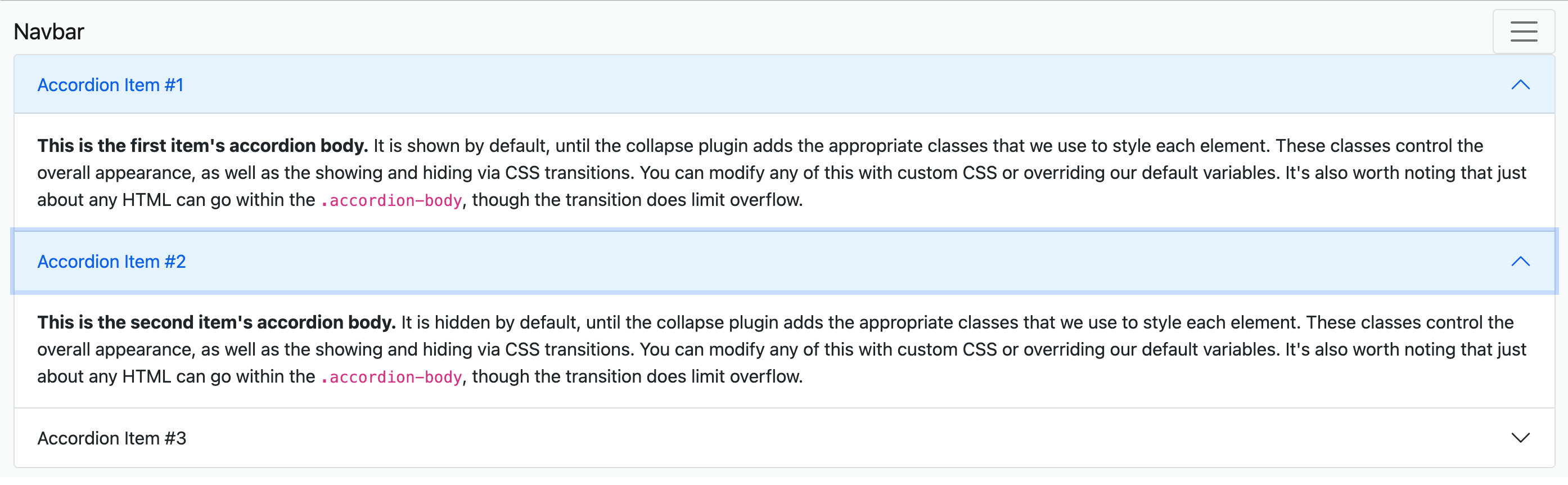1568x485 pixels.
Task: Click the hamburger icon to reveal navbar links
Action: click(1523, 30)
